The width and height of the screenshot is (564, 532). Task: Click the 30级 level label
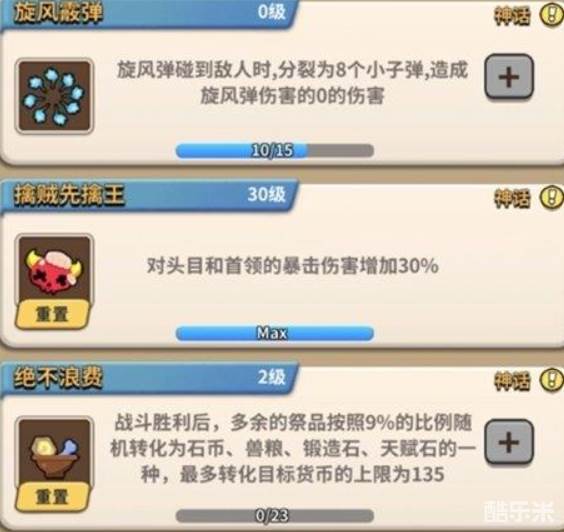267,195
